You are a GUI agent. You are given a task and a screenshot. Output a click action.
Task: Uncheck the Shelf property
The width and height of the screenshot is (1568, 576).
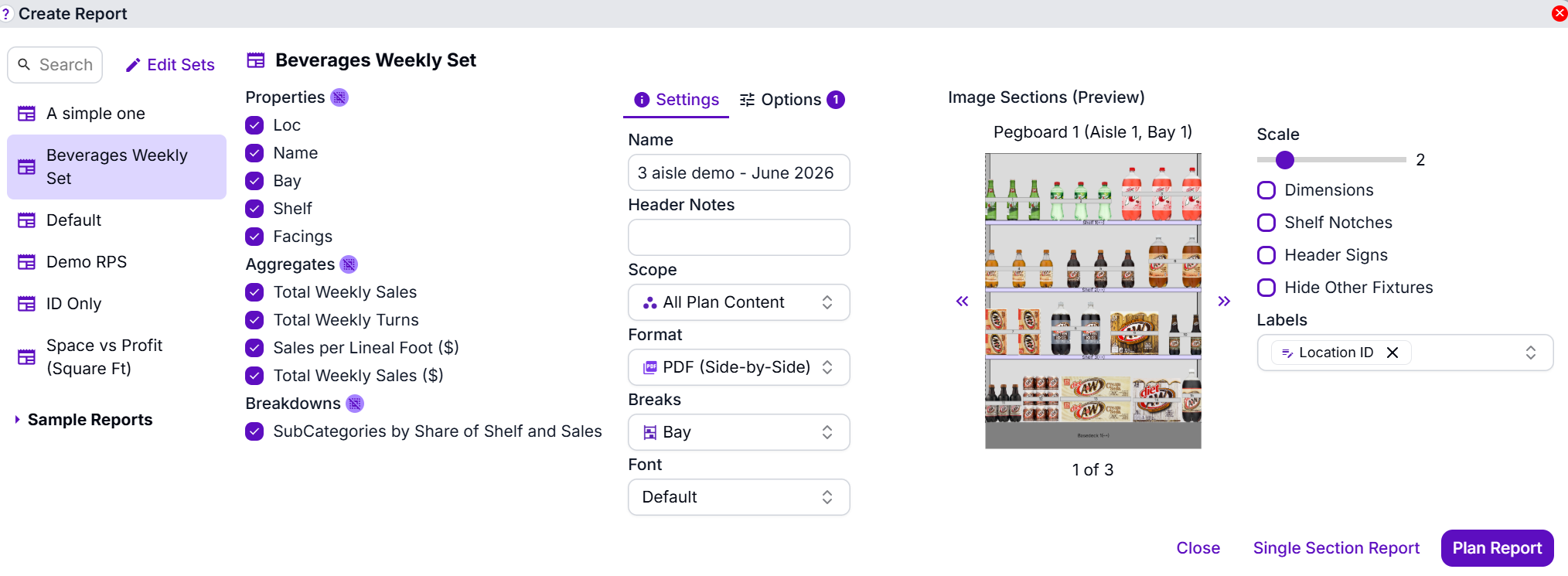254,209
